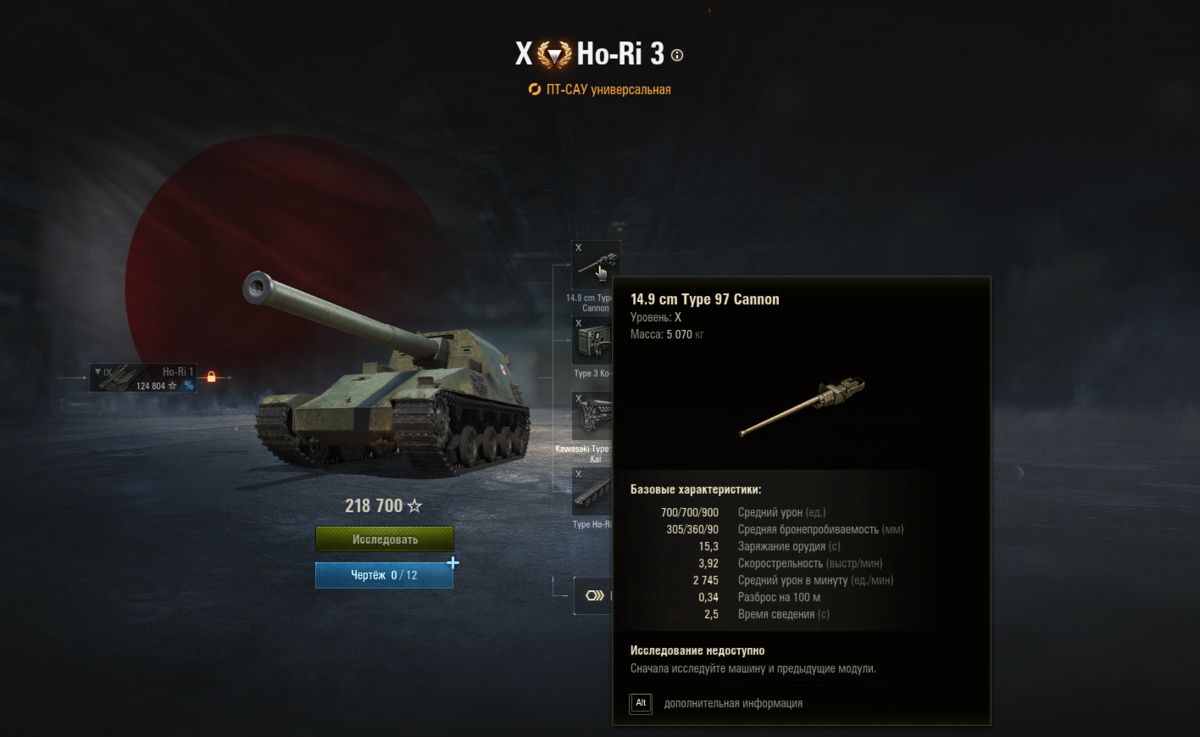Click the Чертёж 0/12 blueprint button

384,575
